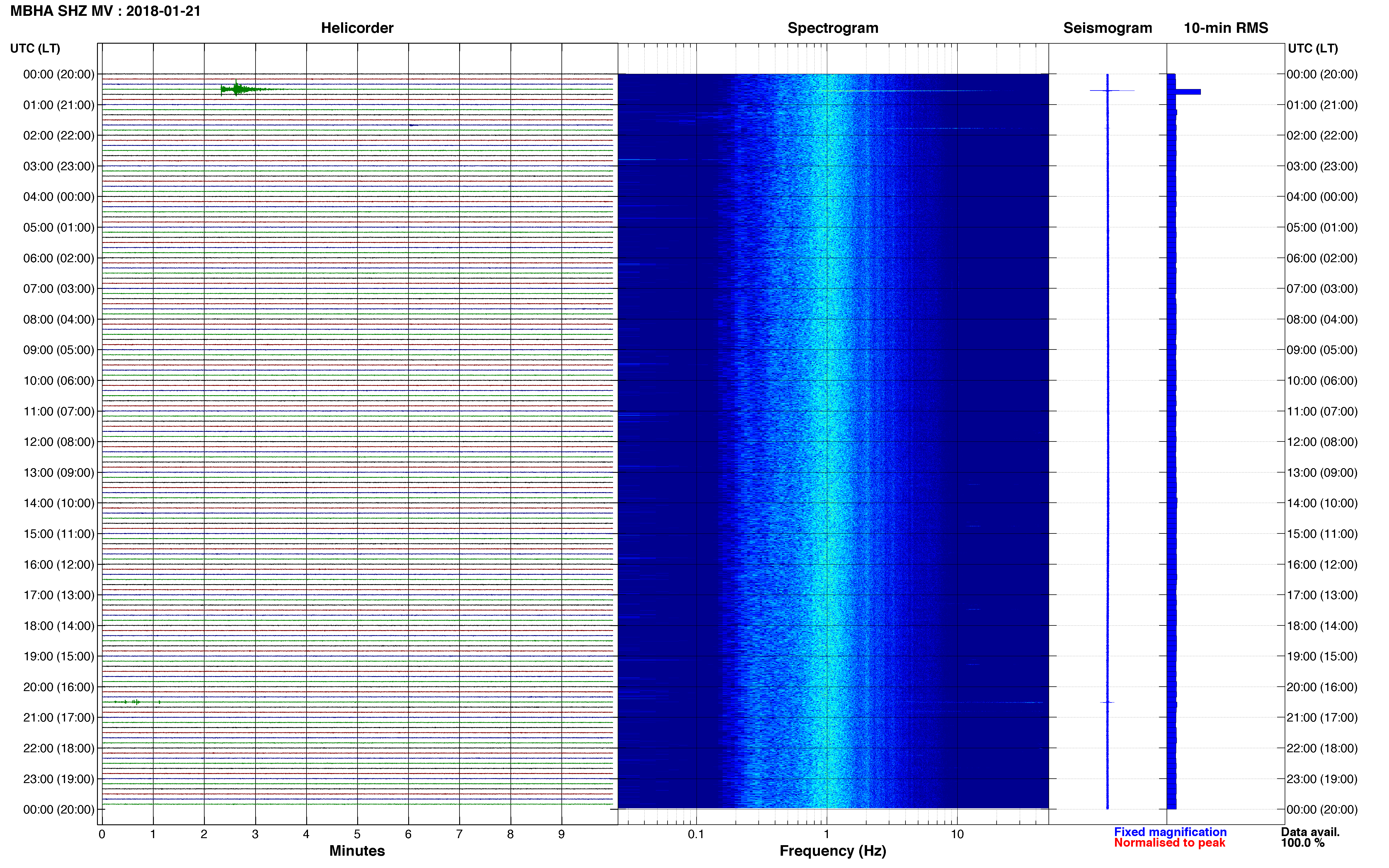Click the '4' minutes tick label
Screen dimensions: 1389x868
[306, 834]
